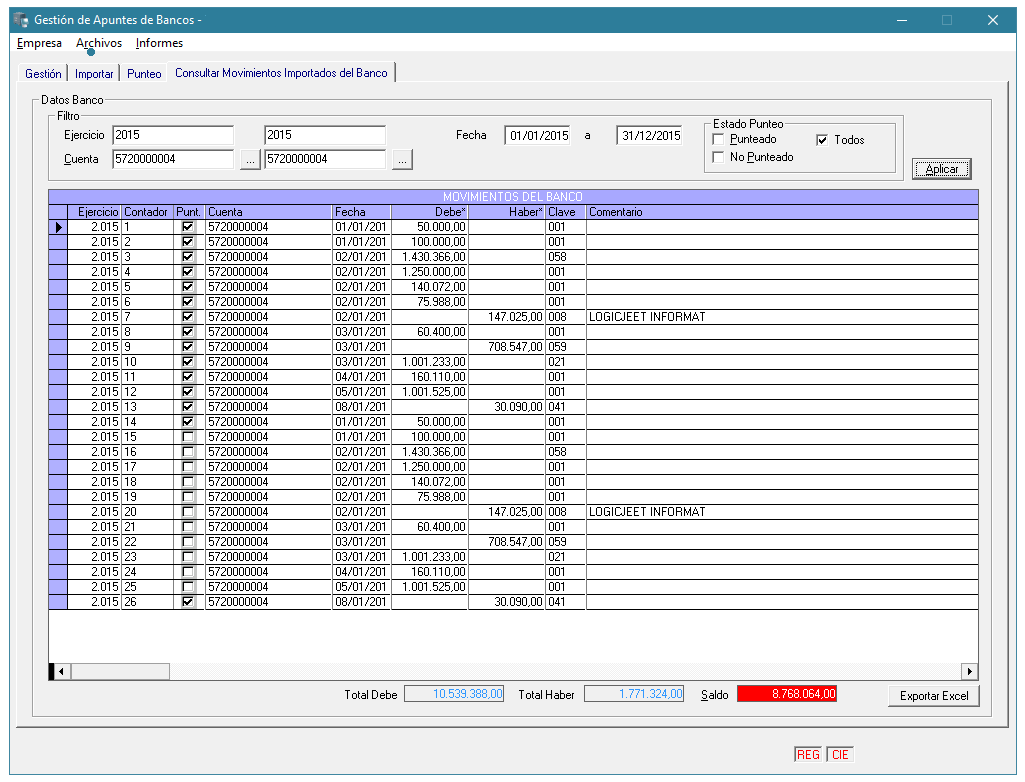This screenshot has width=1025, height=782.
Task: Click the app icon in the title bar
Action: coord(20,20)
